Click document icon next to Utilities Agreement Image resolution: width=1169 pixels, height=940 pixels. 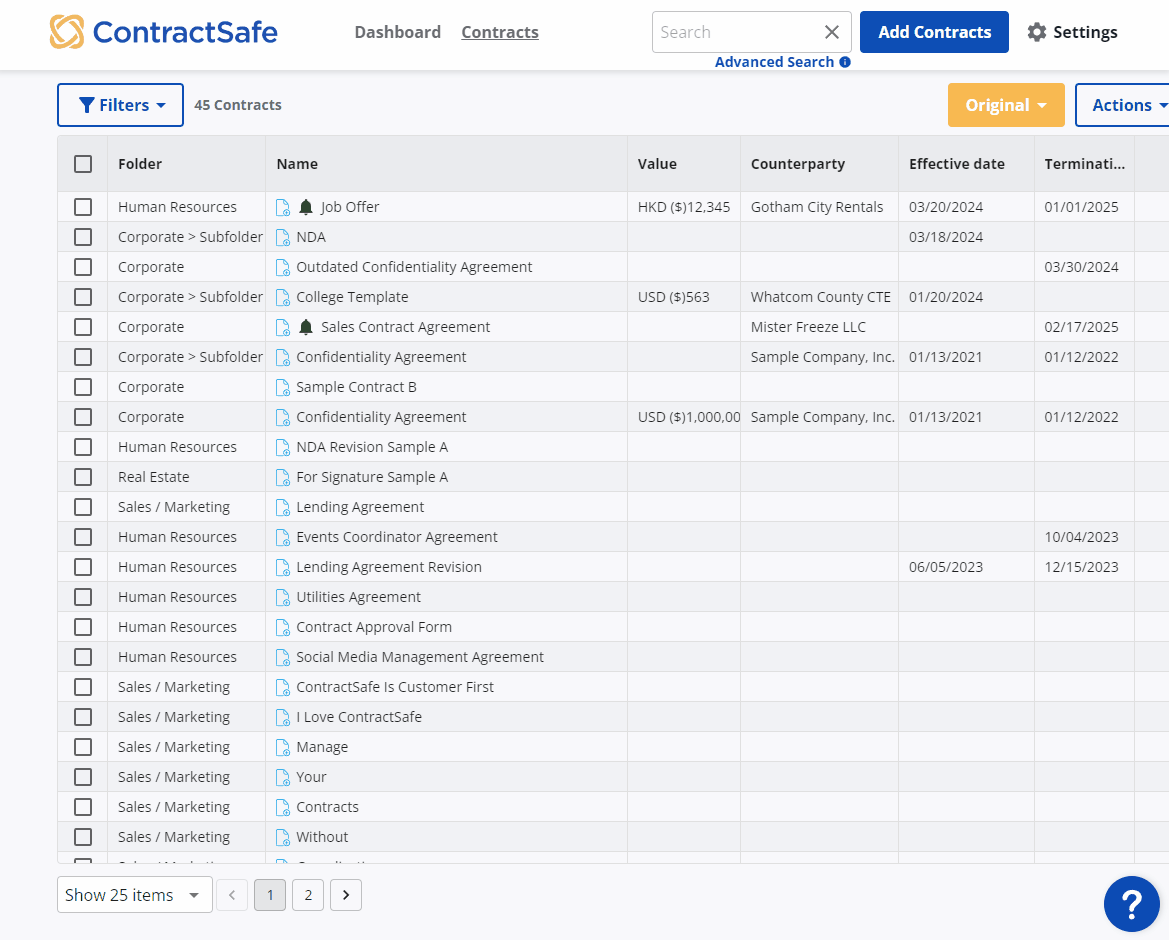pyautogui.click(x=283, y=597)
